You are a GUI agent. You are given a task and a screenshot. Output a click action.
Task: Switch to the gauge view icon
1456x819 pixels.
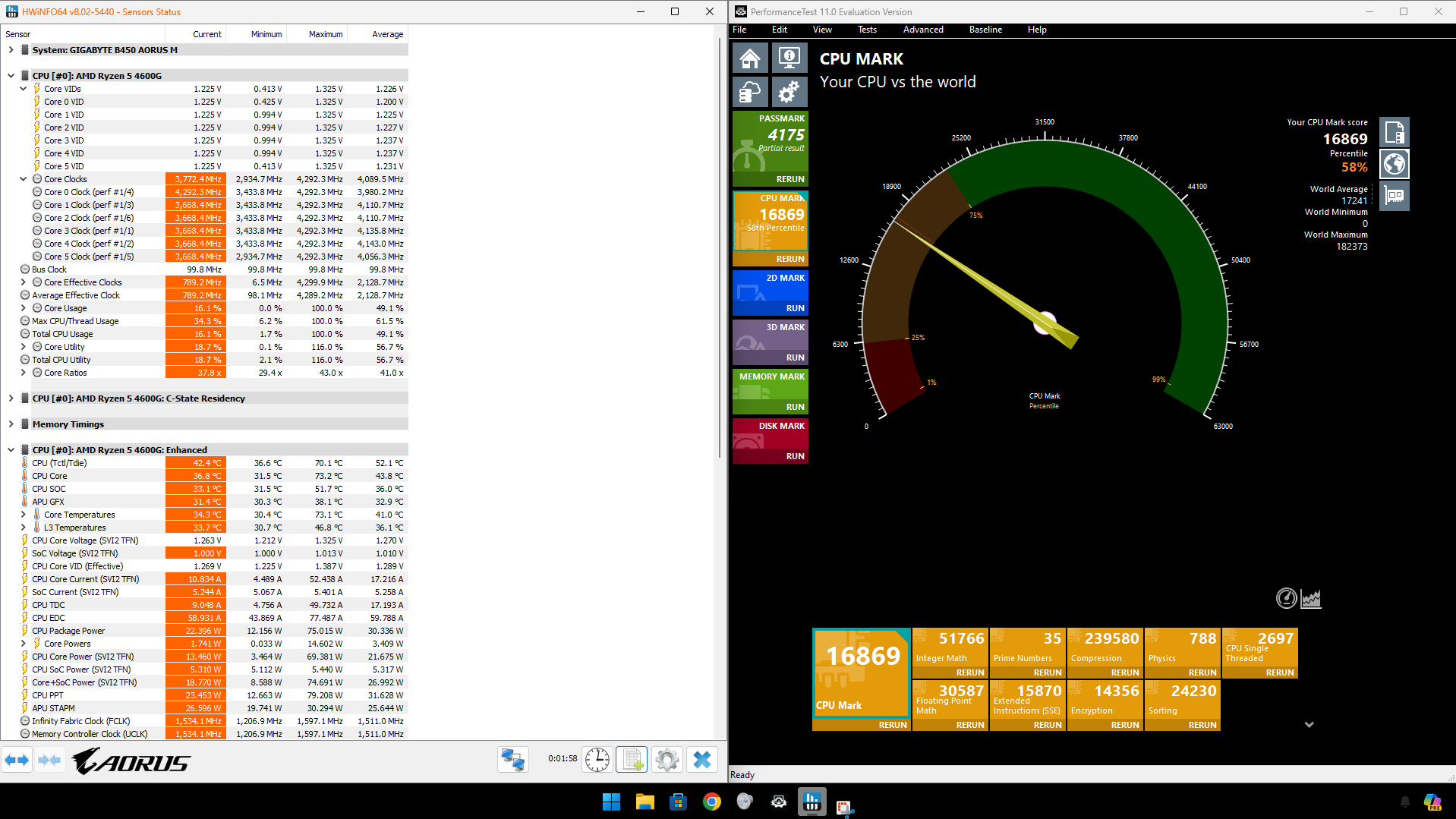[x=1286, y=599]
